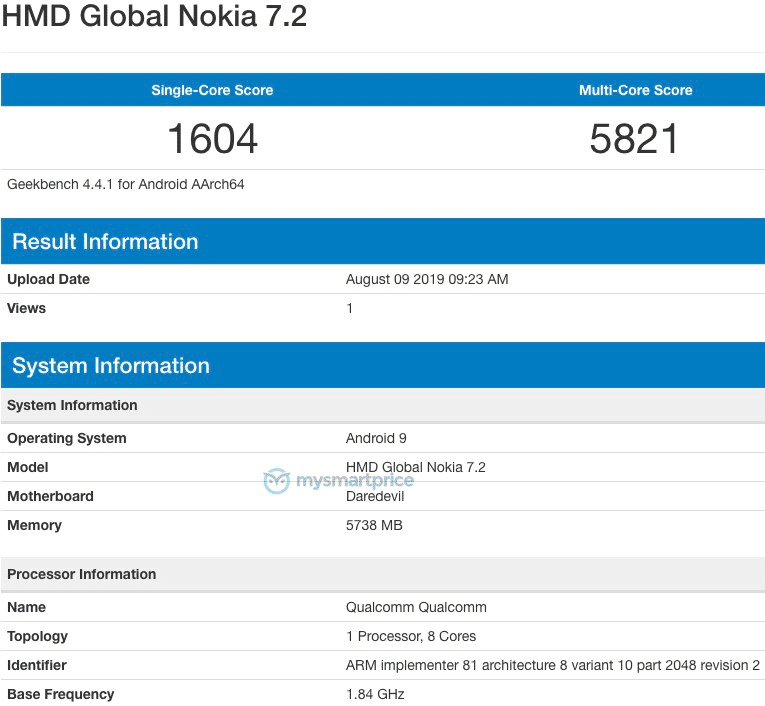Click the Upload Date value August 09 2019

(427, 279)
